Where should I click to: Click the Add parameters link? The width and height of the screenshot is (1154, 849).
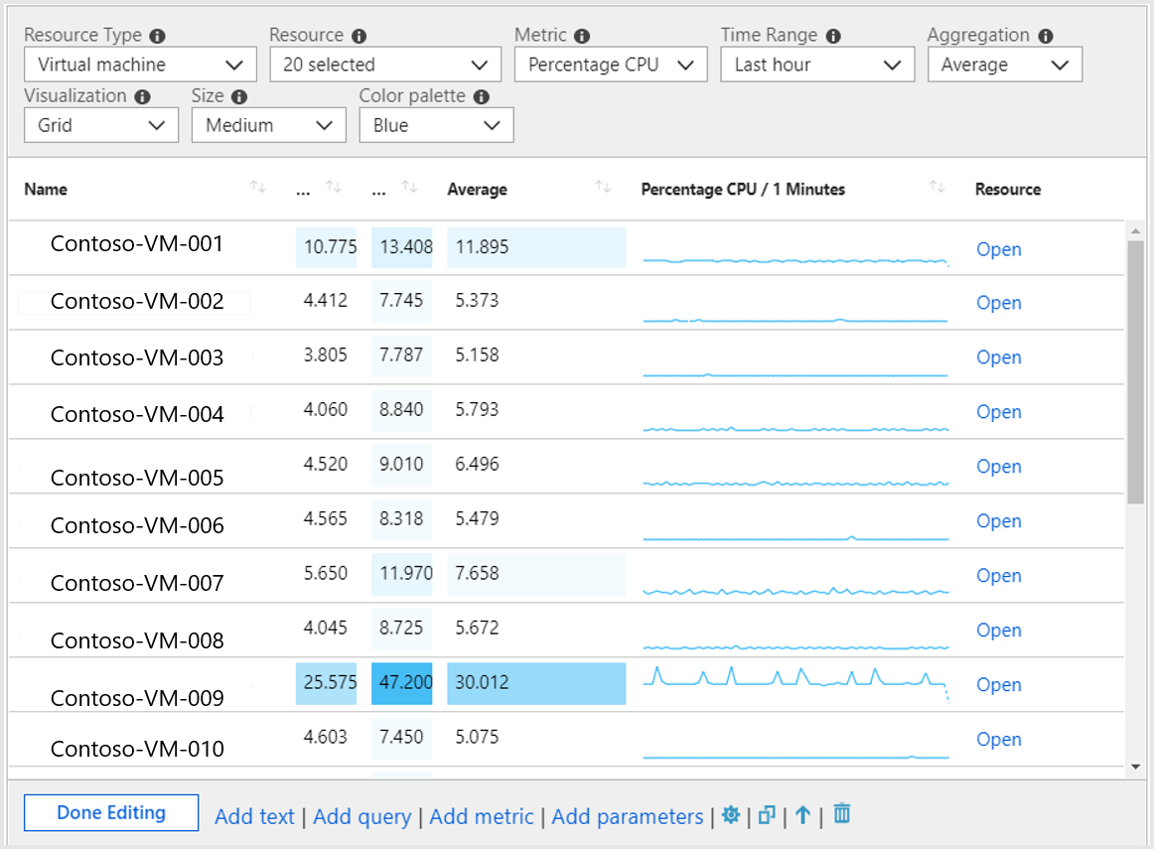[x=627, y=817]
